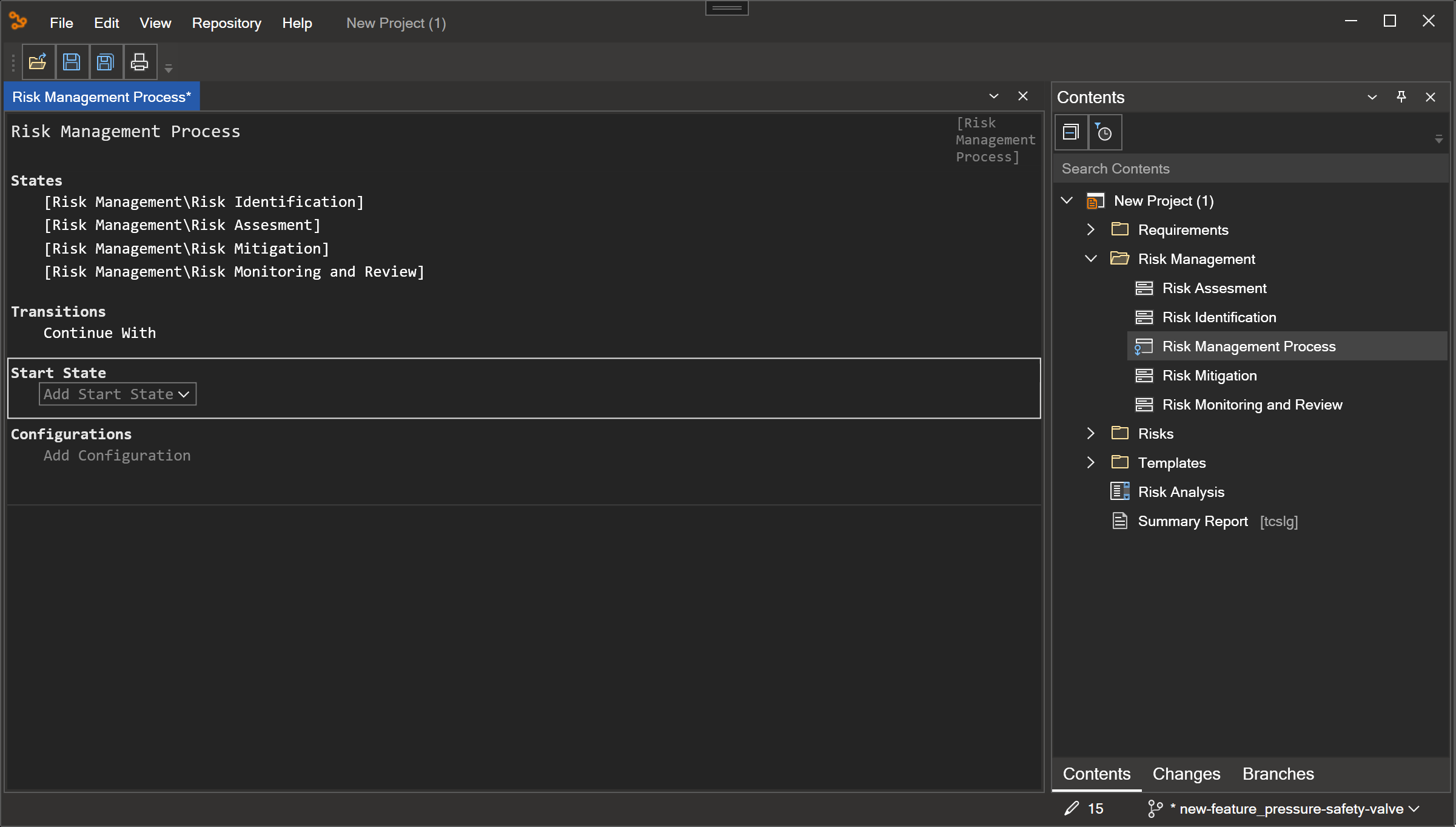1456x827 pixels.
Task: Click the New Project (1) project icon
Action: [1095, 201]
